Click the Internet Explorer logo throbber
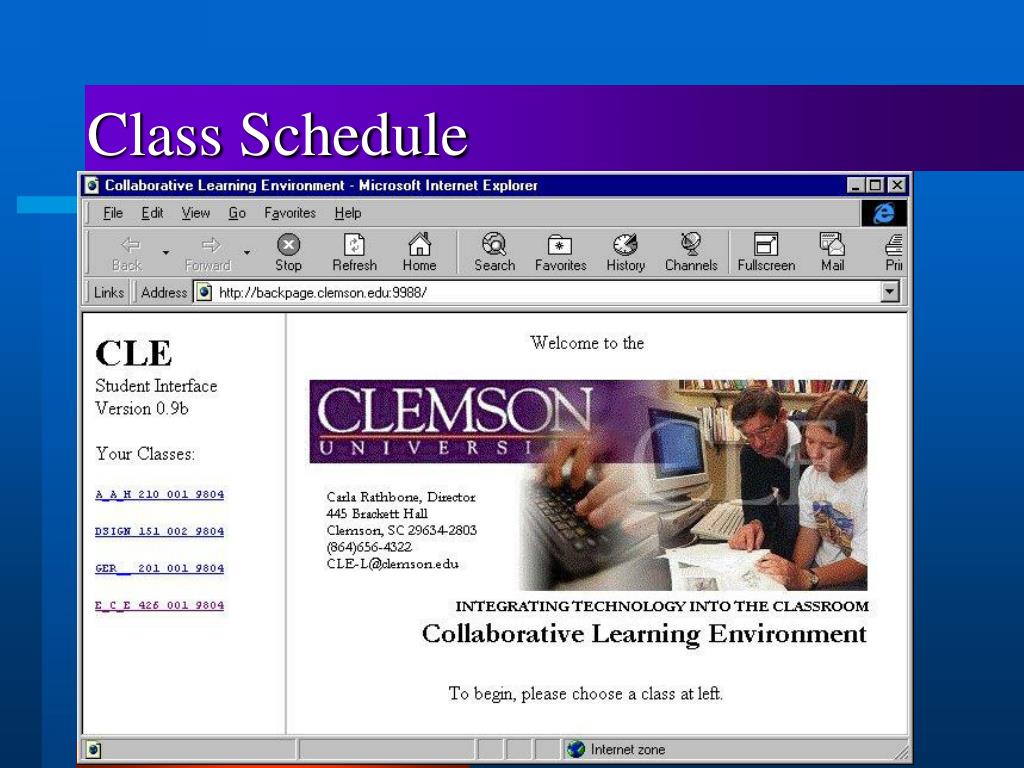1024x768 pixels. 884,213
